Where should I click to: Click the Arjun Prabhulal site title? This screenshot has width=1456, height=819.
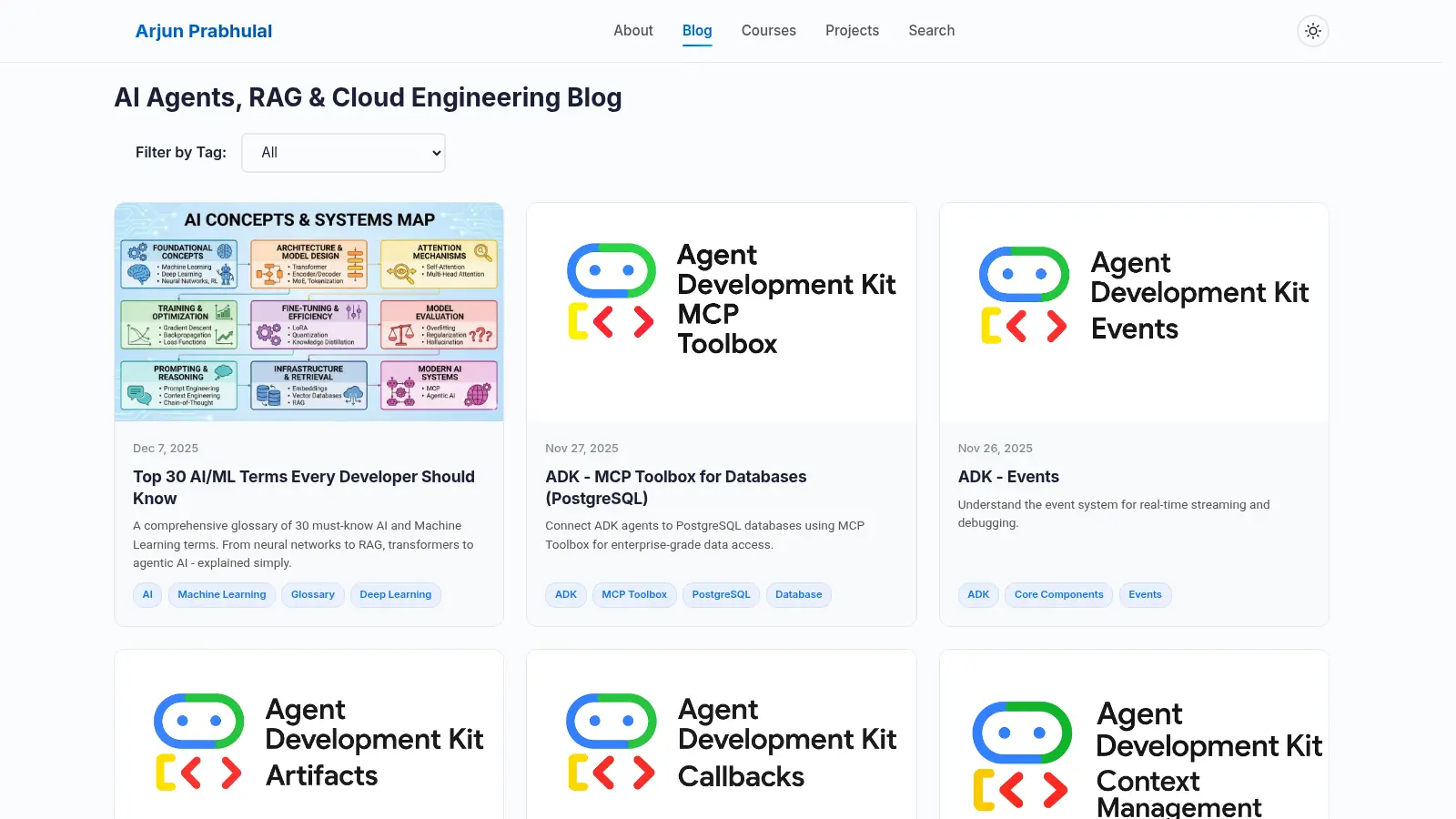click(x=204, y=31)
